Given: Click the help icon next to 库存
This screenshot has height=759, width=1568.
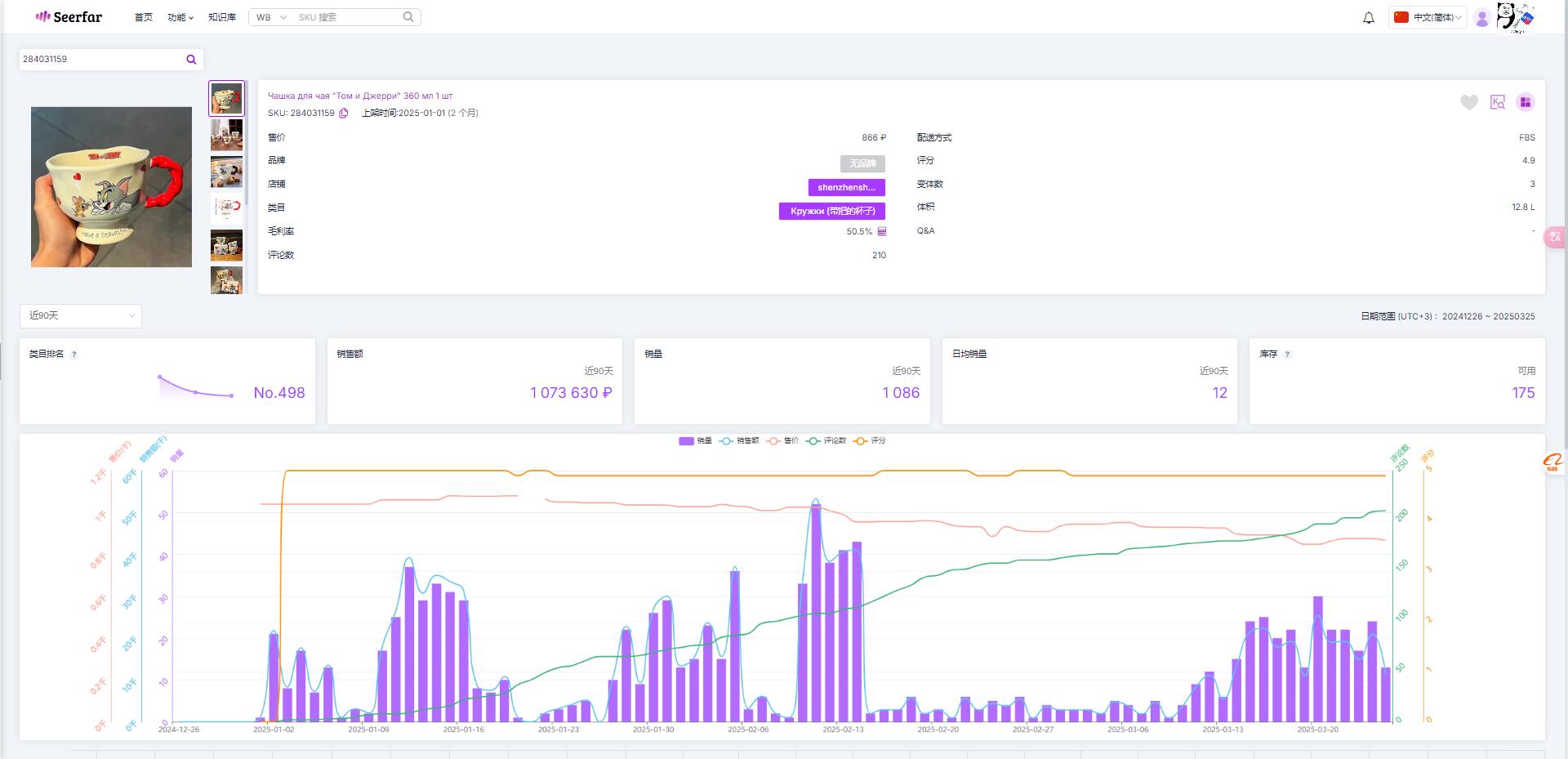Looking at the screenshot, I should (x=1287, y=354).
